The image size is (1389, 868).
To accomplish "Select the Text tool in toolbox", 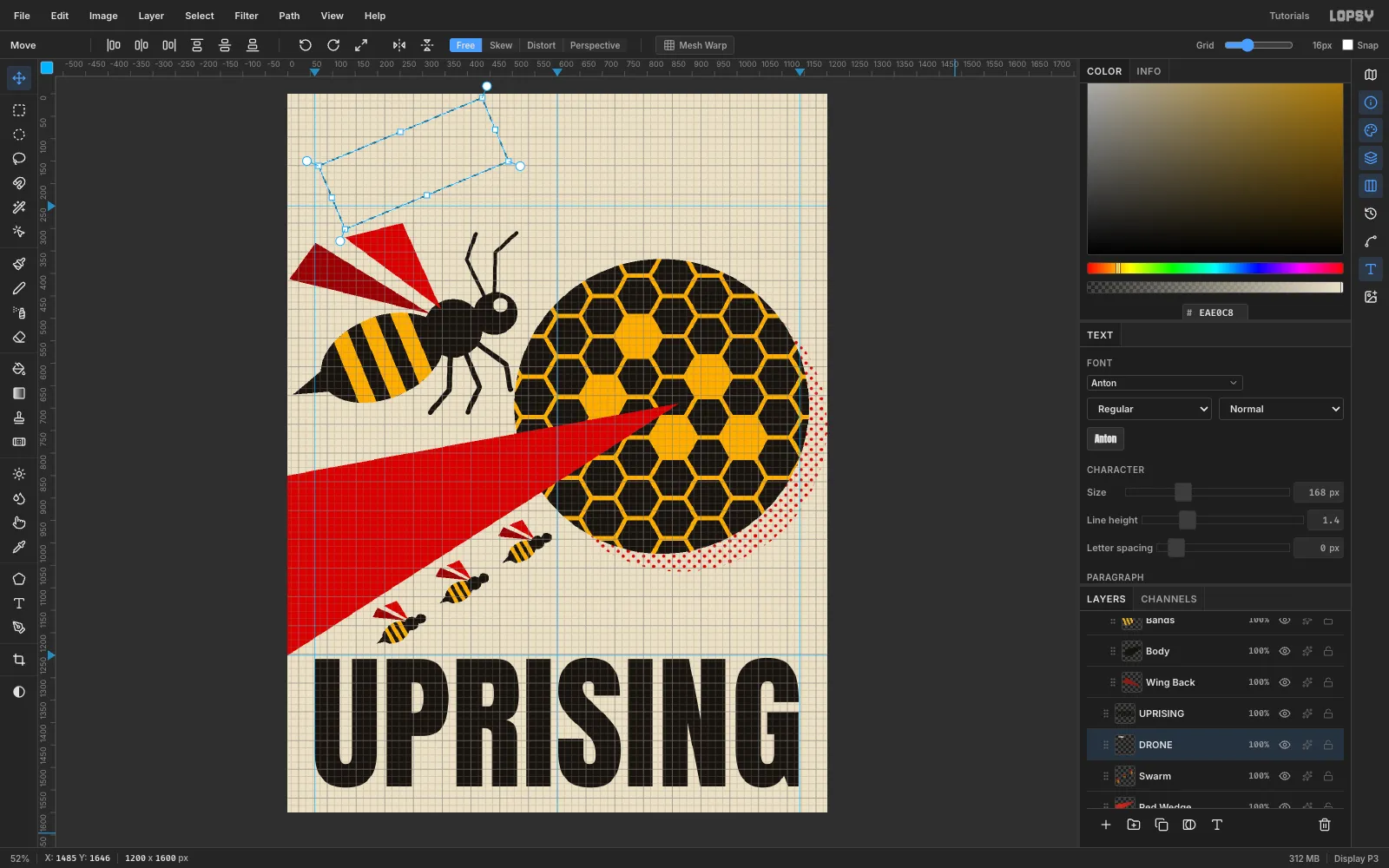I will [x=19, y=603].
